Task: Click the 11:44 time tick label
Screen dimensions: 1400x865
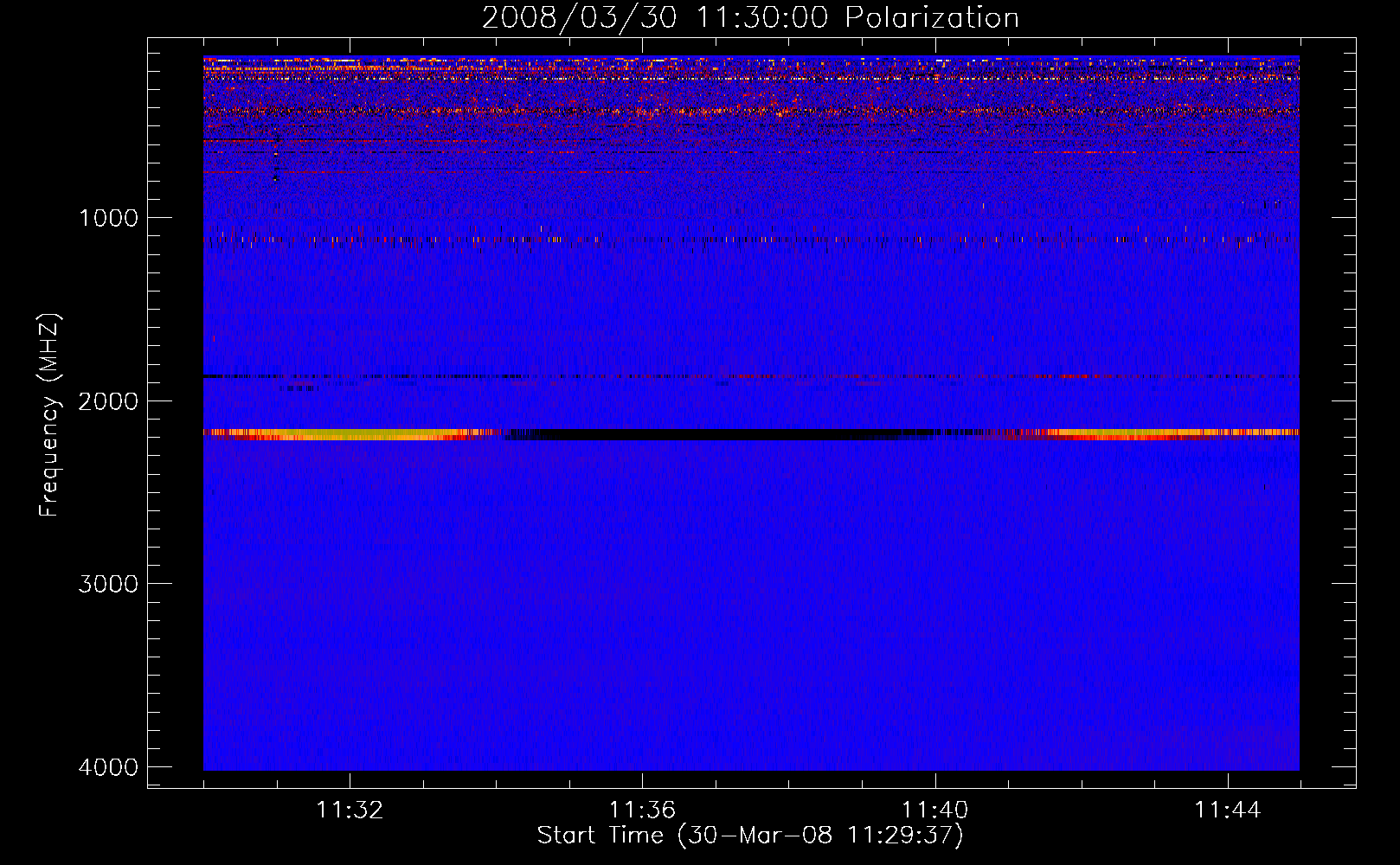Action: click(x=1228, y=811)
